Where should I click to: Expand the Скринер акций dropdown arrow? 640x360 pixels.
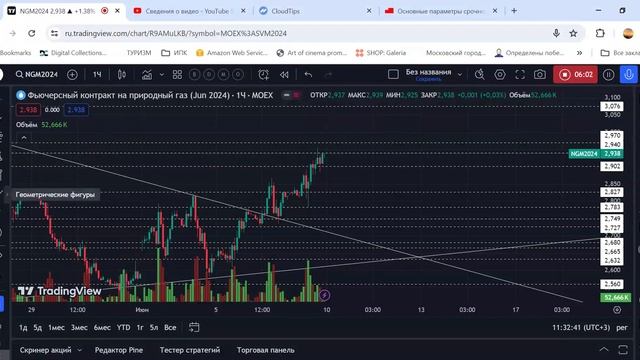click(x=80, y=350)
